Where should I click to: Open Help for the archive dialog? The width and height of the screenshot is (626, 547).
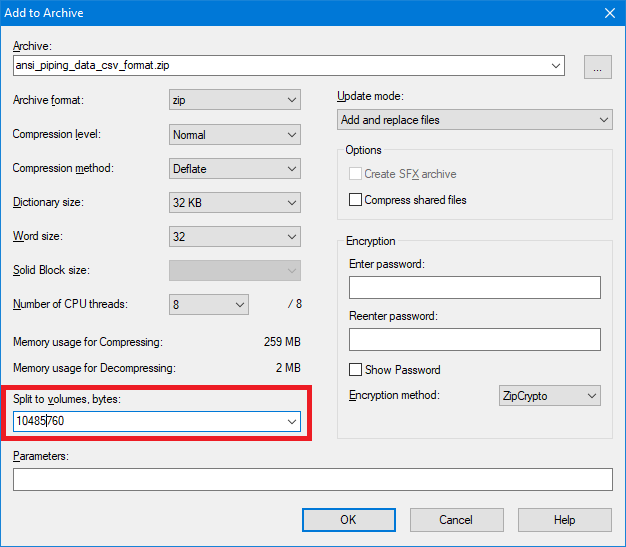click(x=565, y=520)
